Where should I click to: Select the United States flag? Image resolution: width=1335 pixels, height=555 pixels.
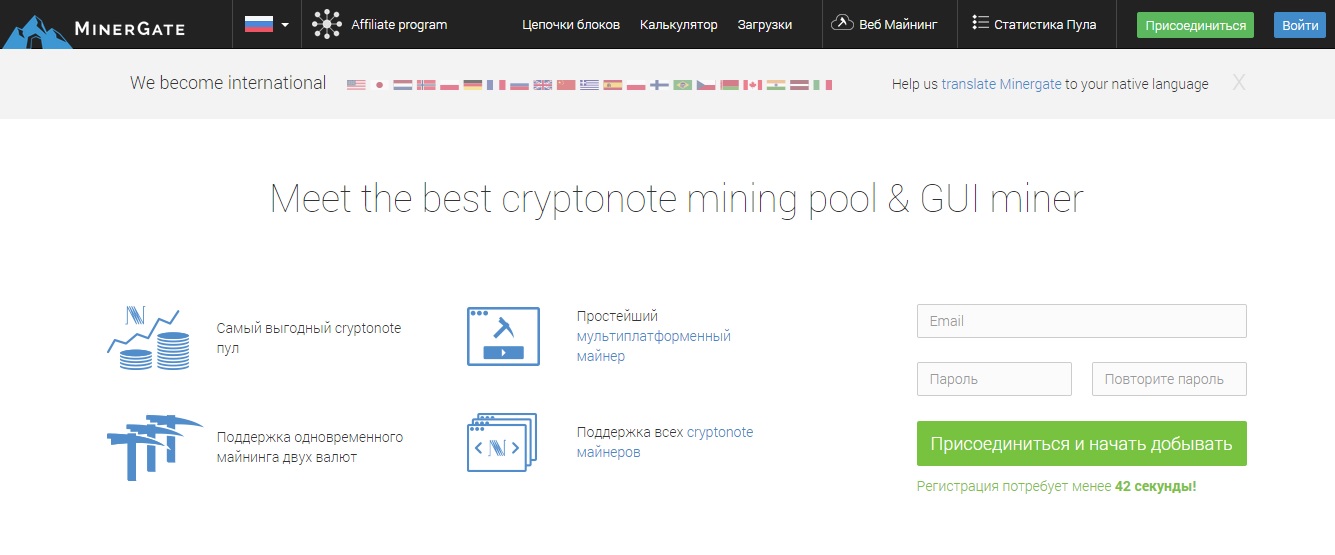[356, 85]
